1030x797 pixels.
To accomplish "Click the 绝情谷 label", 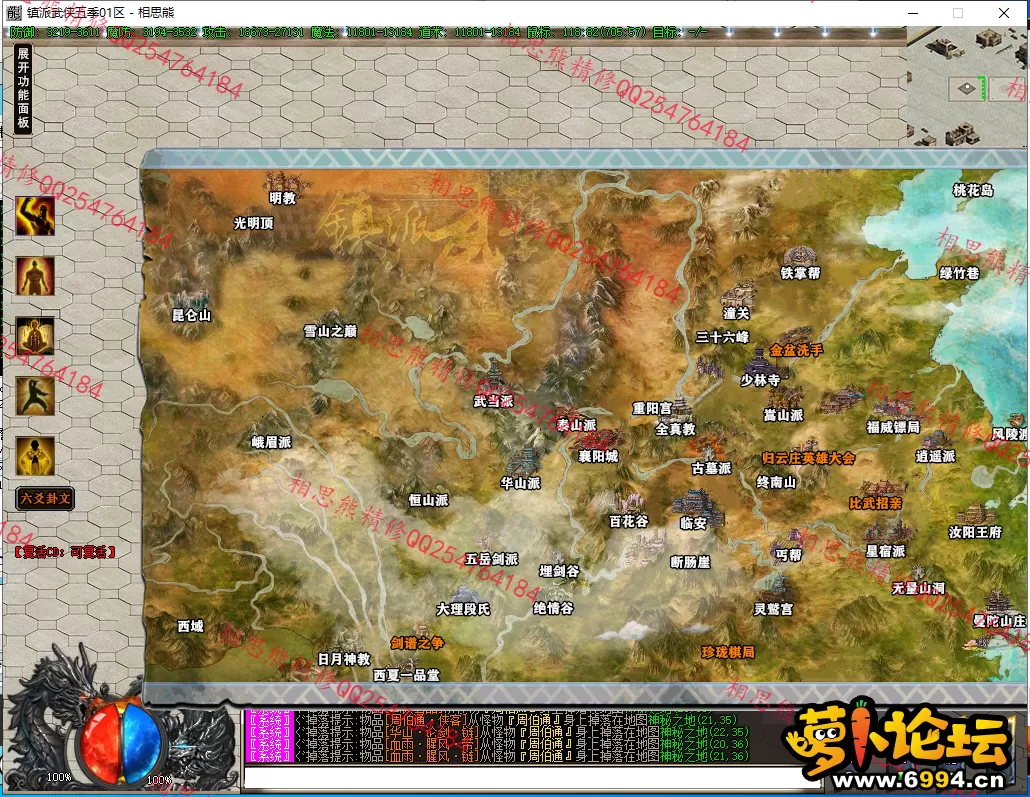I will (554, 608).
